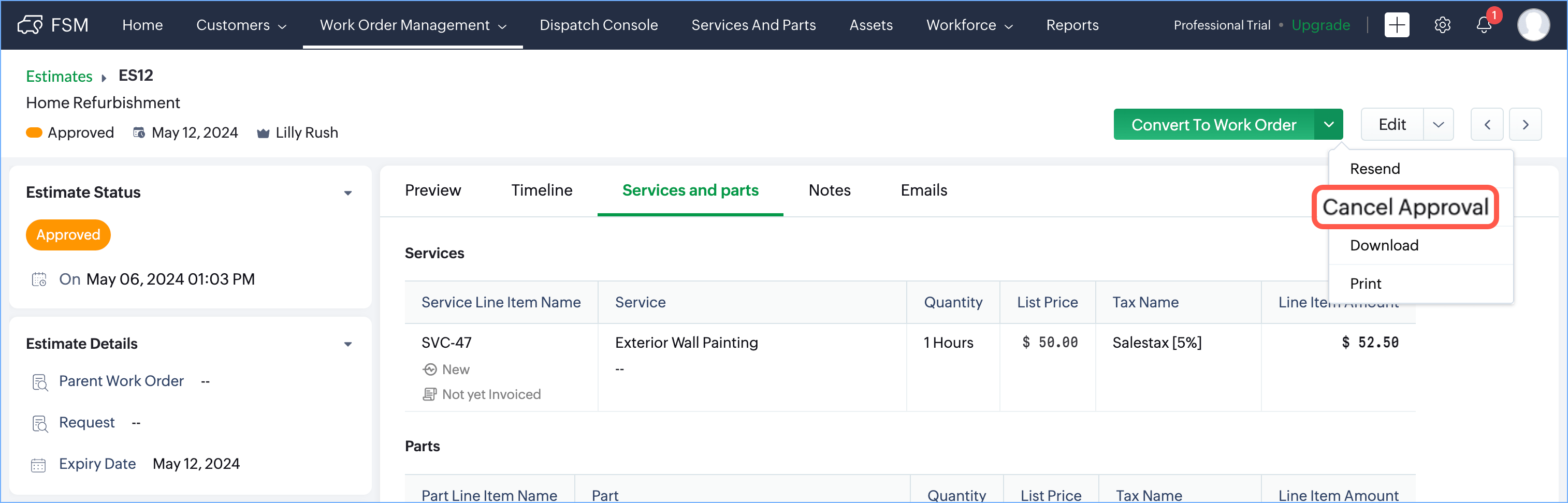Switch to the Emails tab
The image size is (1568, 503).
[x=923, y=190]
